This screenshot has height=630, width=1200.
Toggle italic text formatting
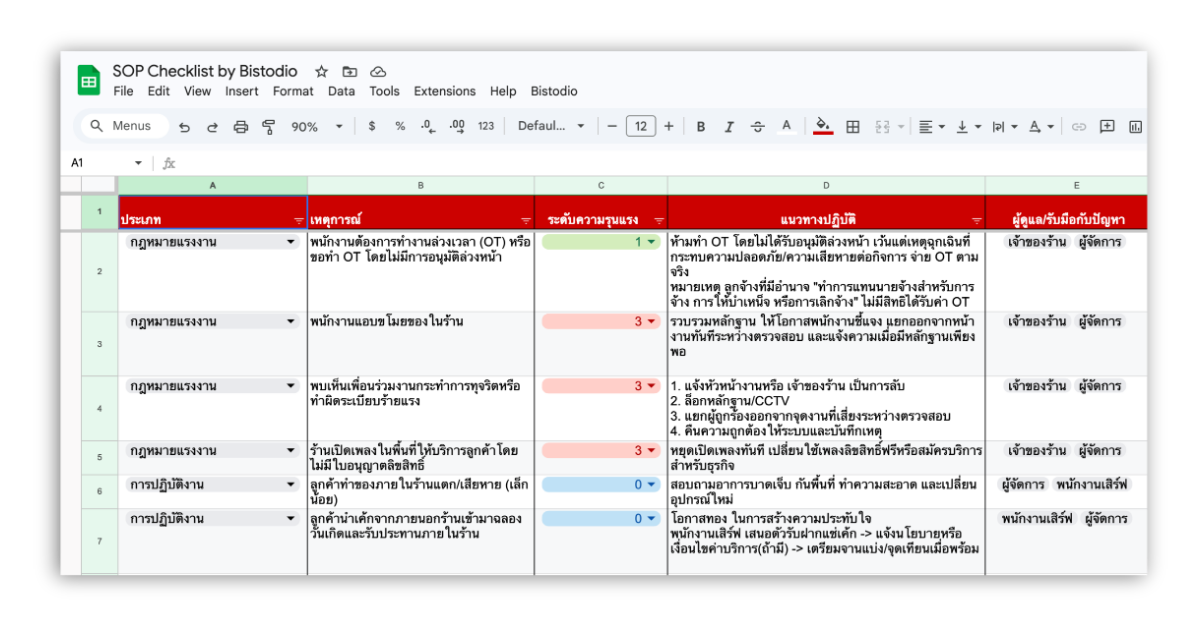(x=729, y=127)
